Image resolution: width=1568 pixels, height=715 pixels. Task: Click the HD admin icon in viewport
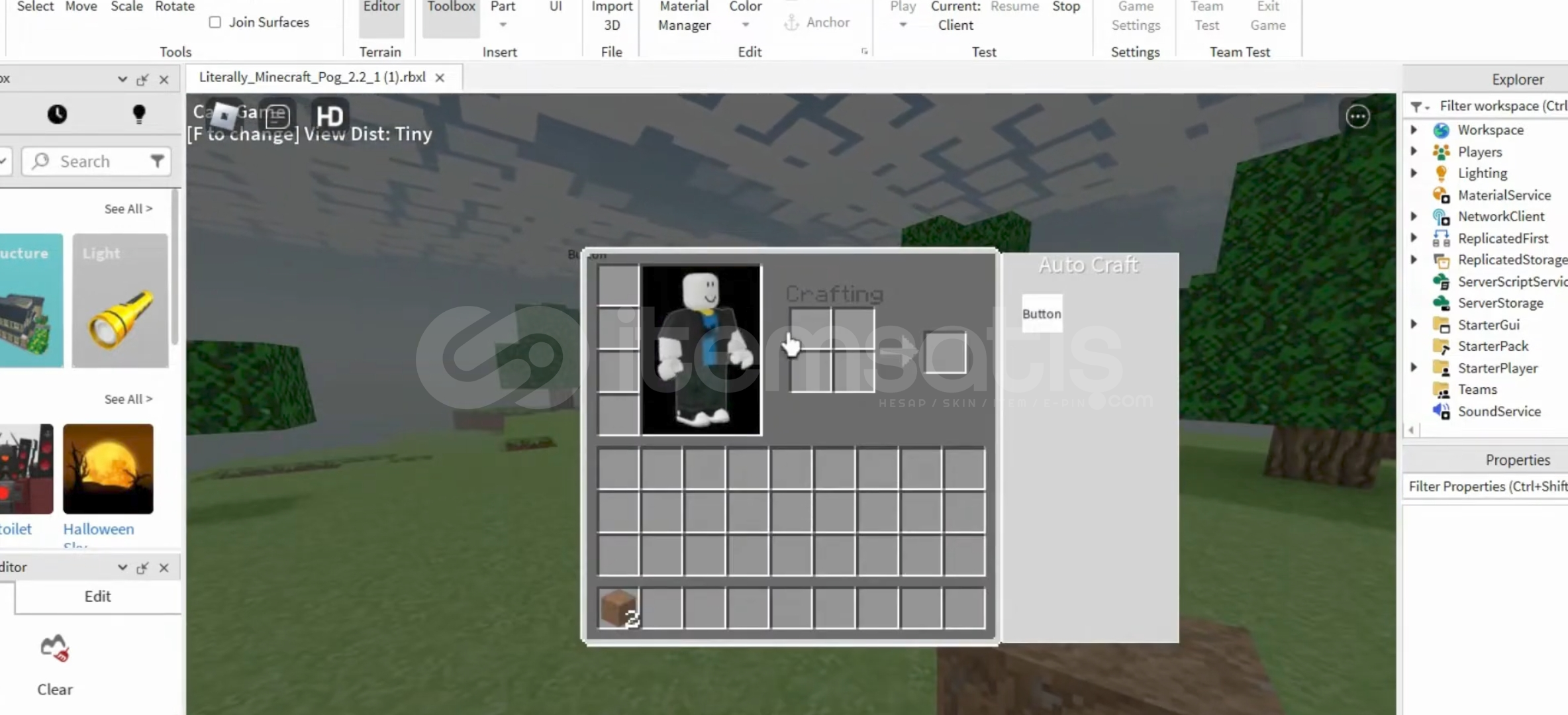click(329, 116)
